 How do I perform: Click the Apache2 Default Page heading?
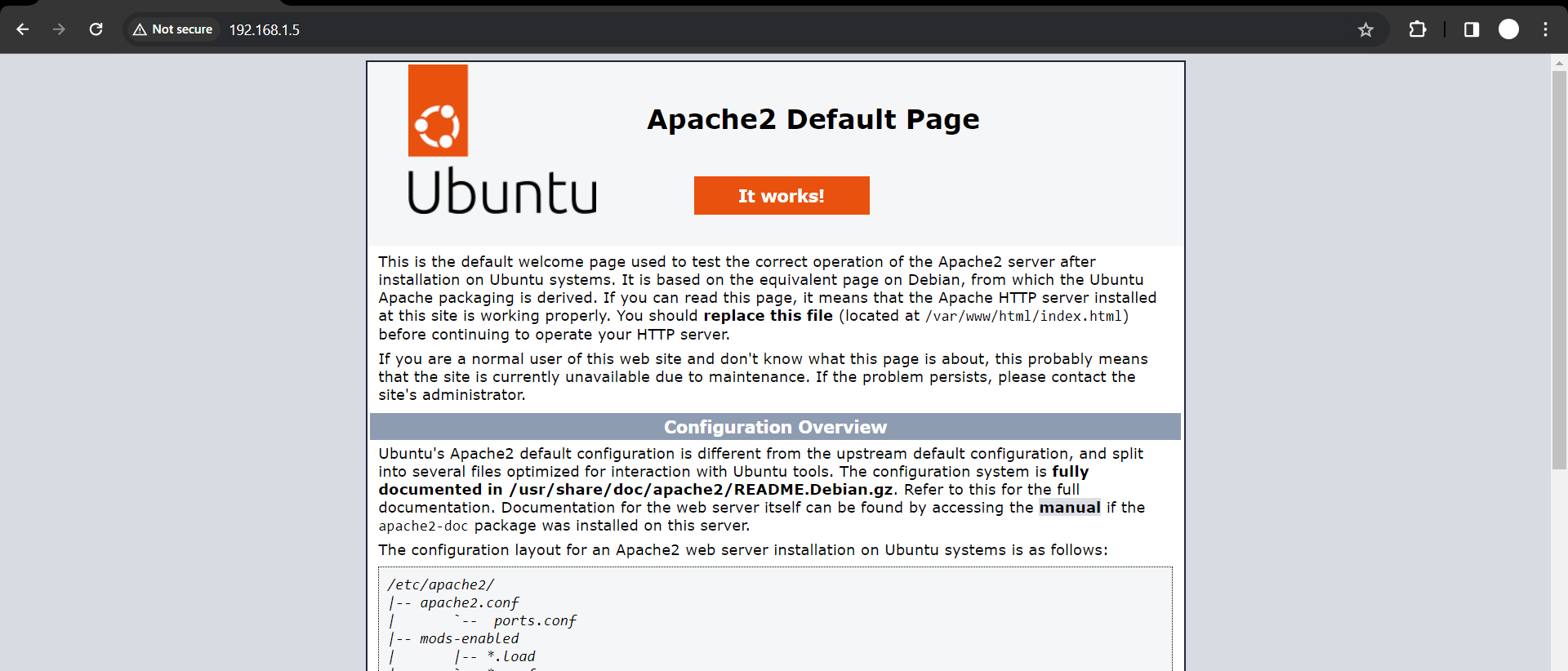point(813,119)
